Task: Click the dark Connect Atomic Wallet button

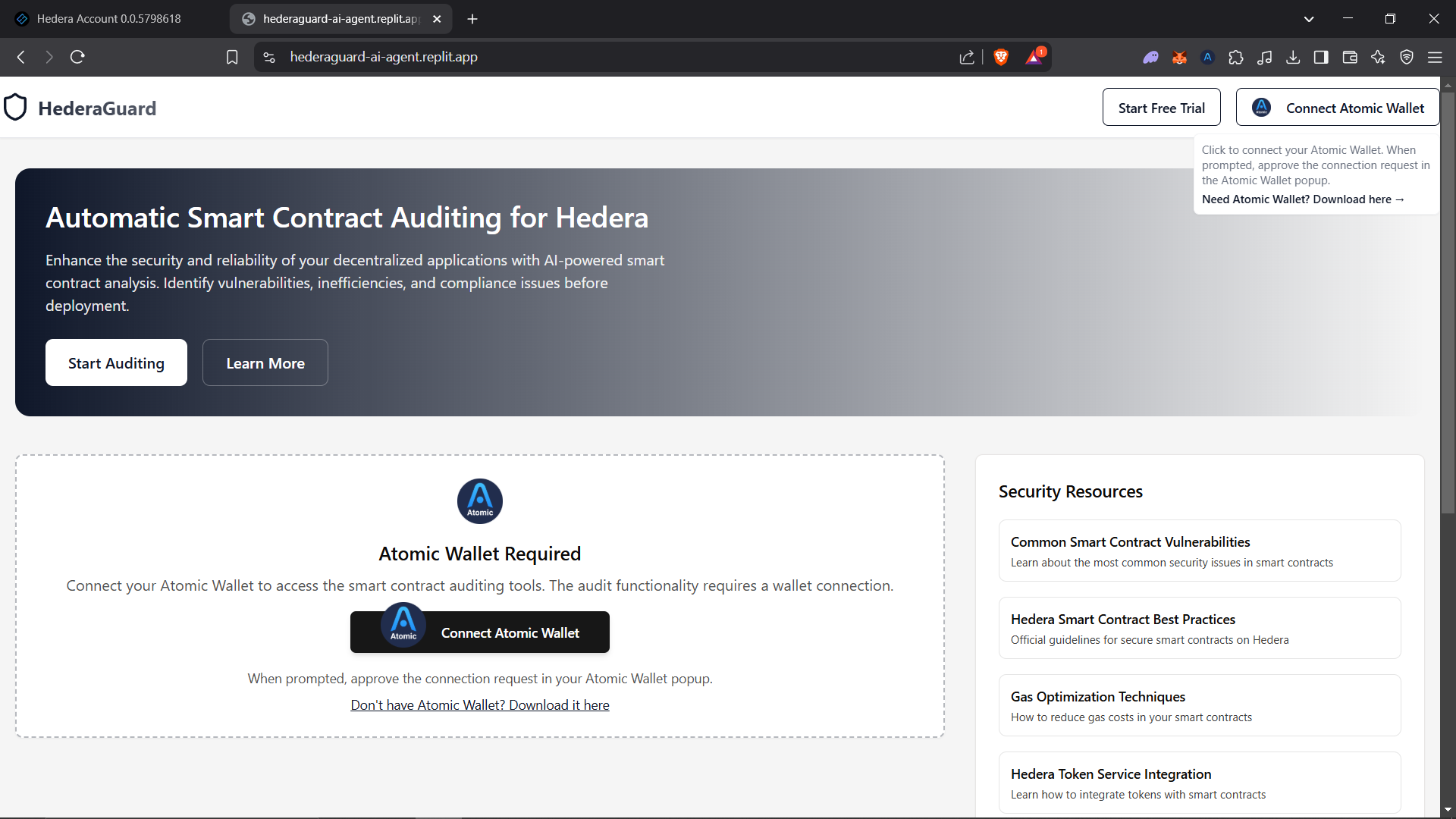Action: pyautogui.click(x=480, y=632)
